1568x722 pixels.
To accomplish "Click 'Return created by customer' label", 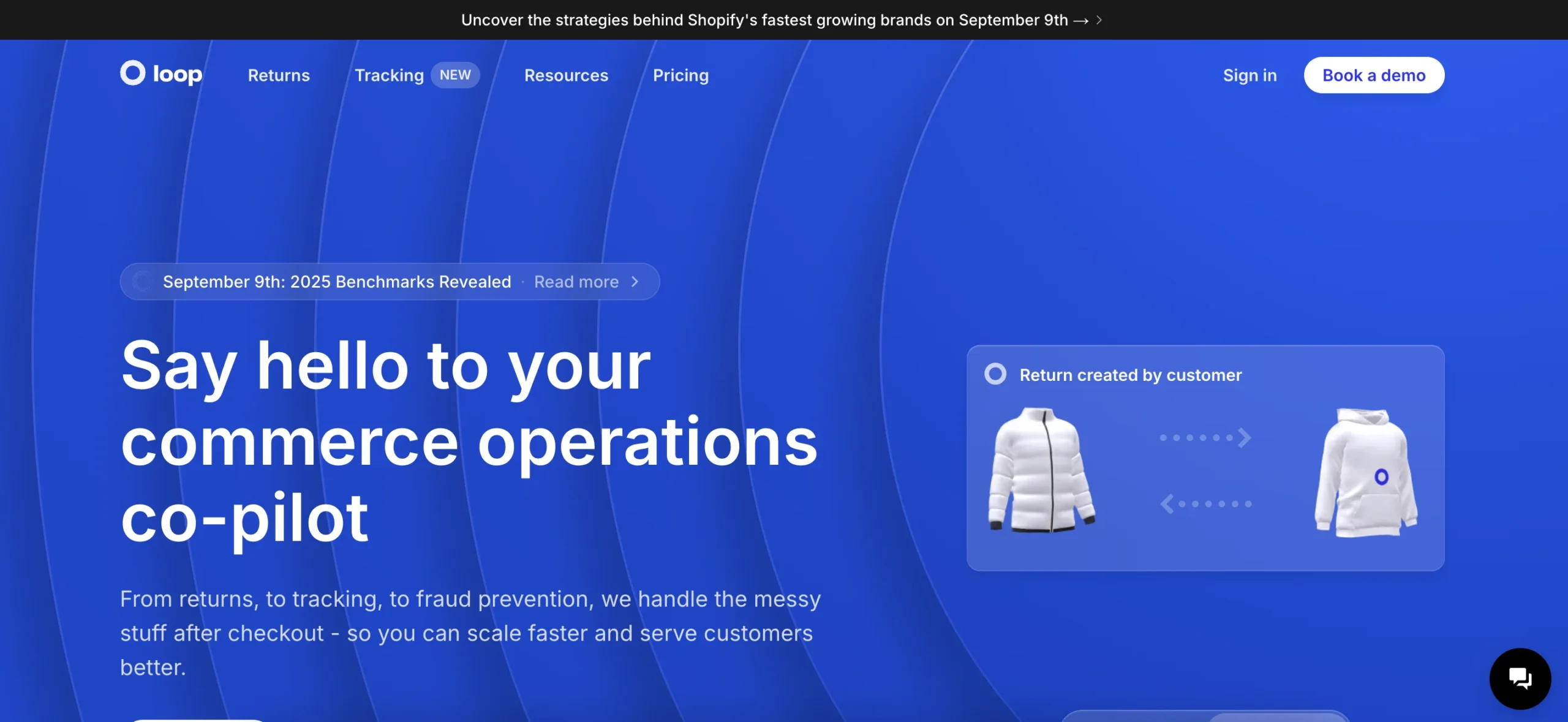I will (x=1131, y=375).
